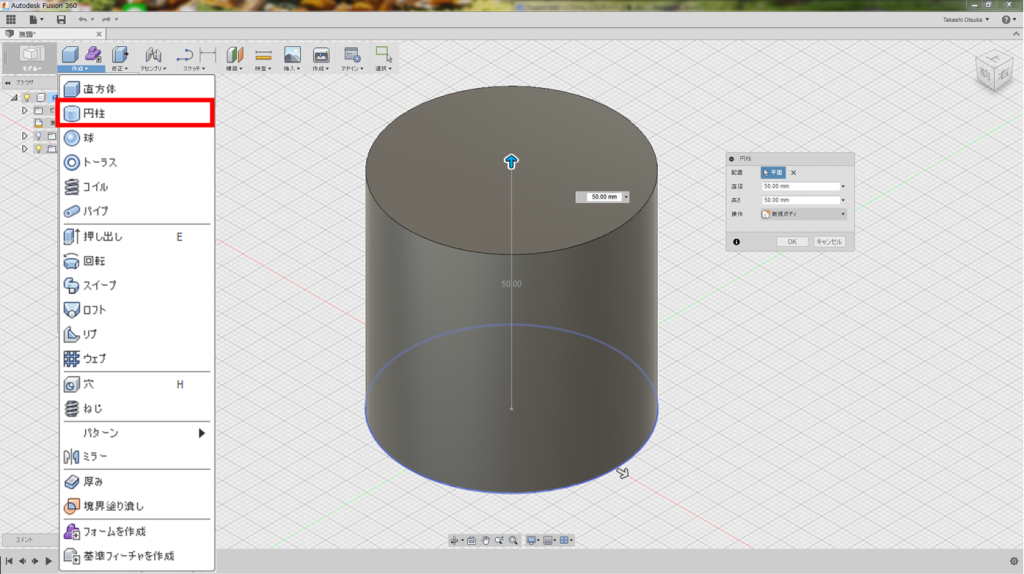
Task: Click the Inspect measure ruler icon
Action: (263, 55)
